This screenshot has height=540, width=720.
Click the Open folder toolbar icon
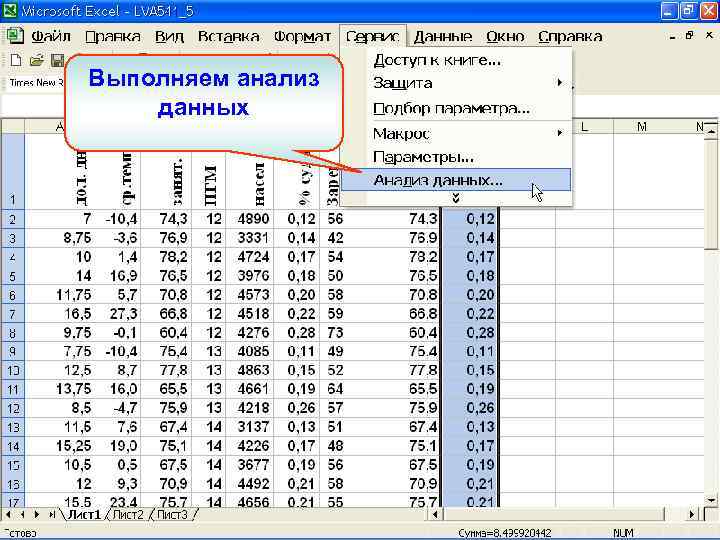pyautogui.click(x=37, y=60)
